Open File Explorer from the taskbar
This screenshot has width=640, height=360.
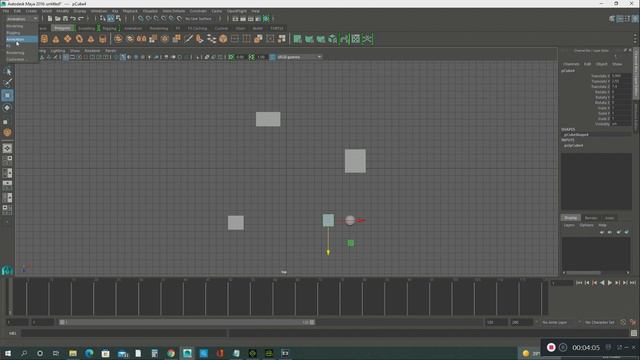[x=73, y=353]
